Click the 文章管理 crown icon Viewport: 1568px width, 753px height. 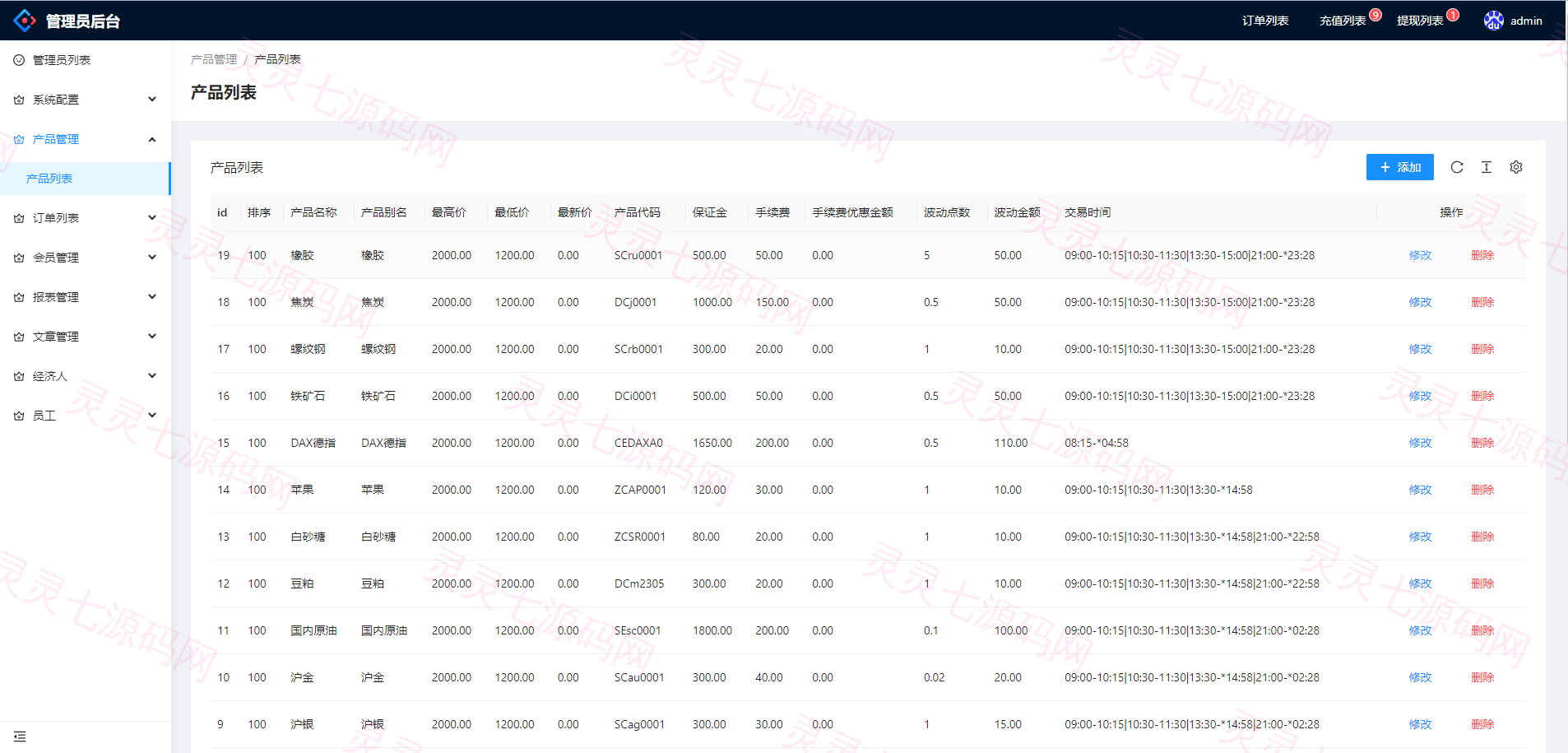[19, 337]
